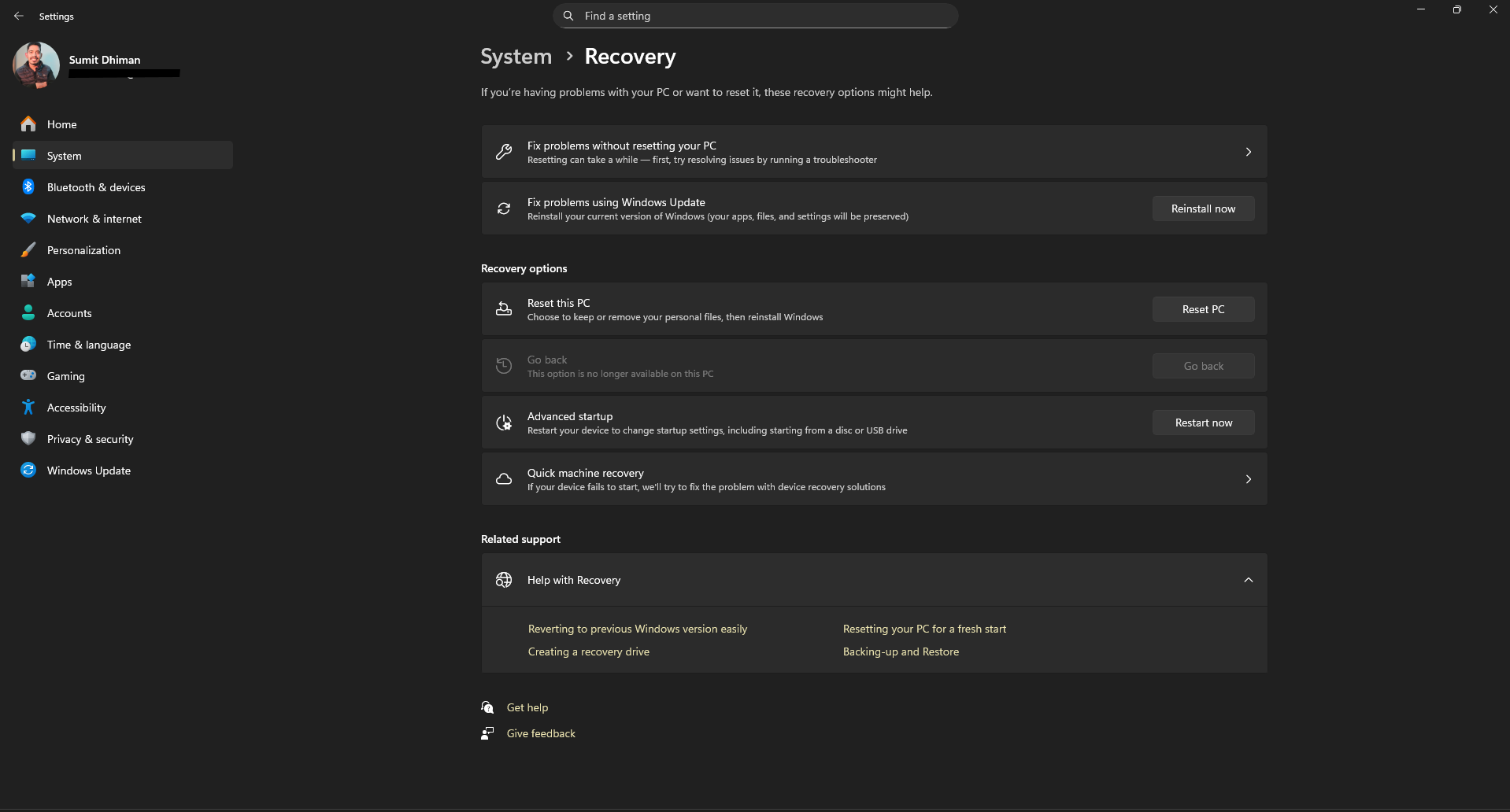Click the Give feedback link
This screenshot has width=1510, height=812.
pos(541,733)
